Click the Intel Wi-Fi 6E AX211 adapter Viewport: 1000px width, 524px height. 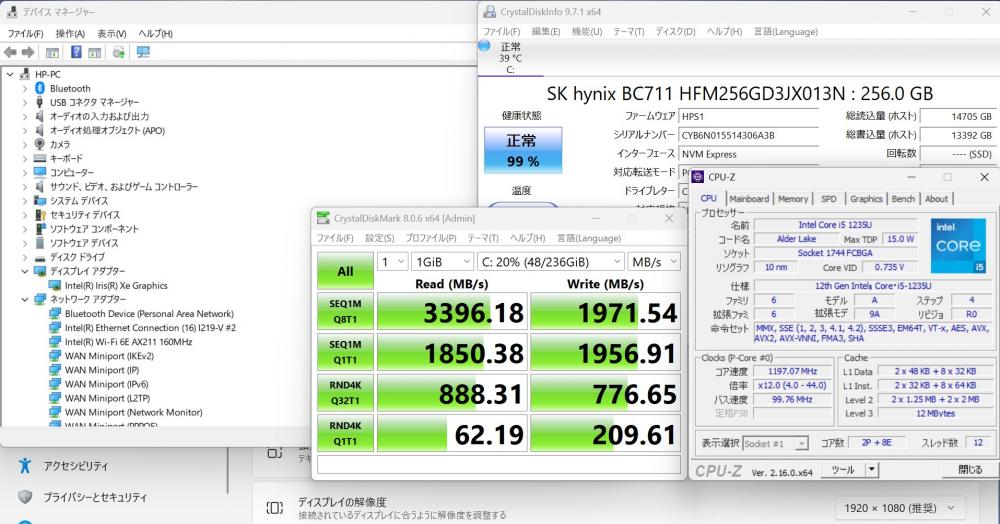tap(127, 341)
